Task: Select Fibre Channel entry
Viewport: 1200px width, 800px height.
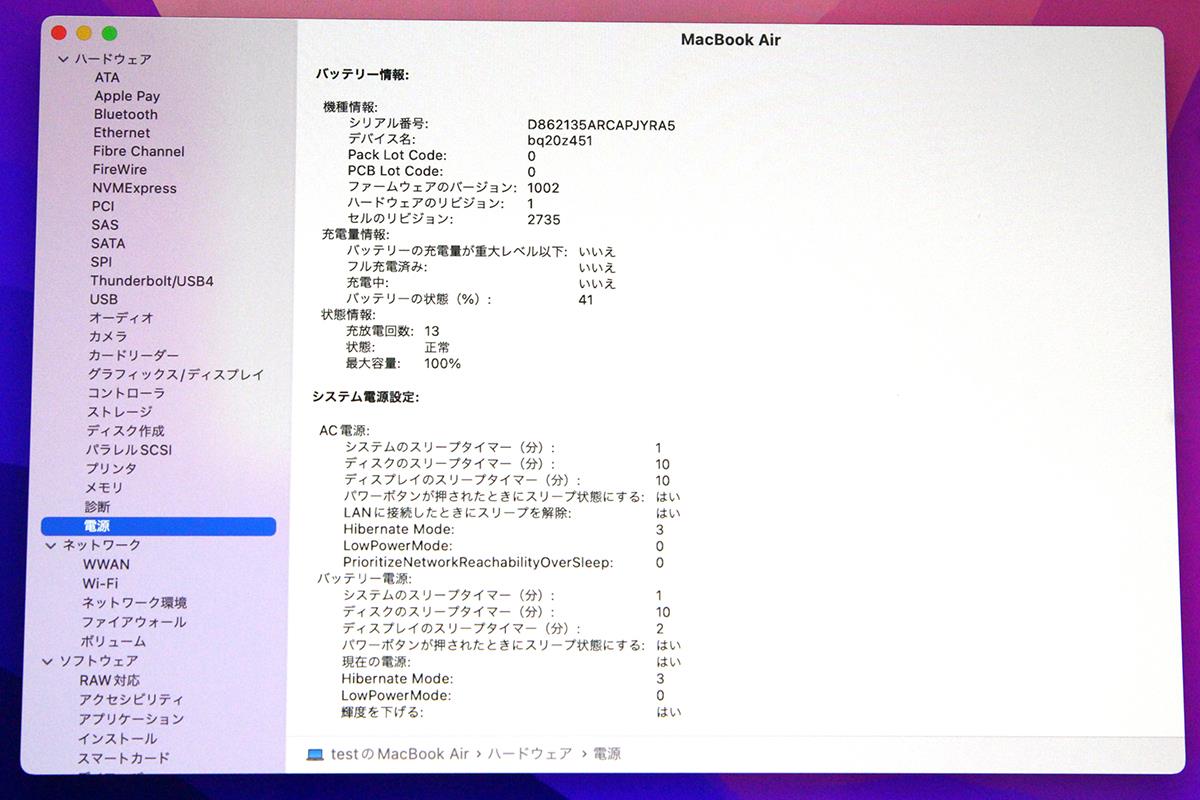Action: tap(139, 151)
